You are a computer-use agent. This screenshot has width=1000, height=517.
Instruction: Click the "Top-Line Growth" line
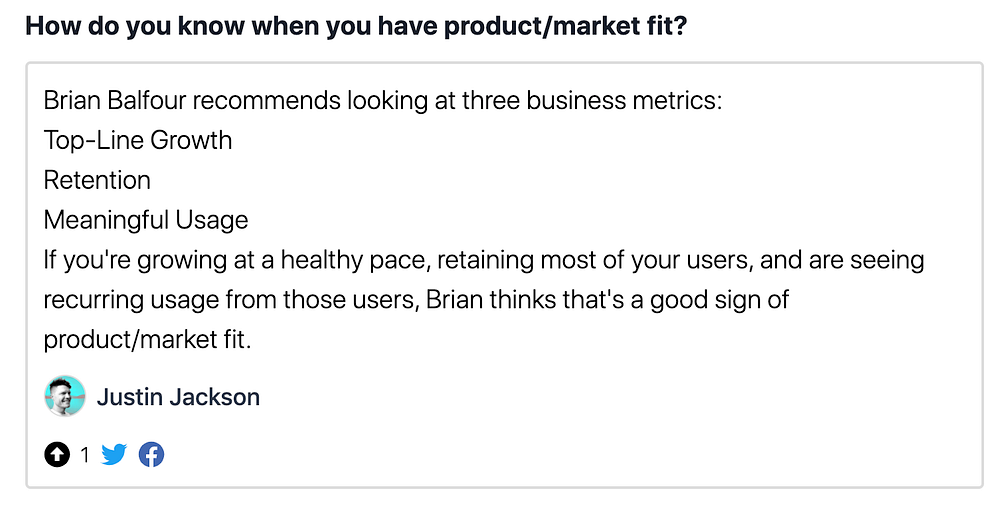click(138, 140)
